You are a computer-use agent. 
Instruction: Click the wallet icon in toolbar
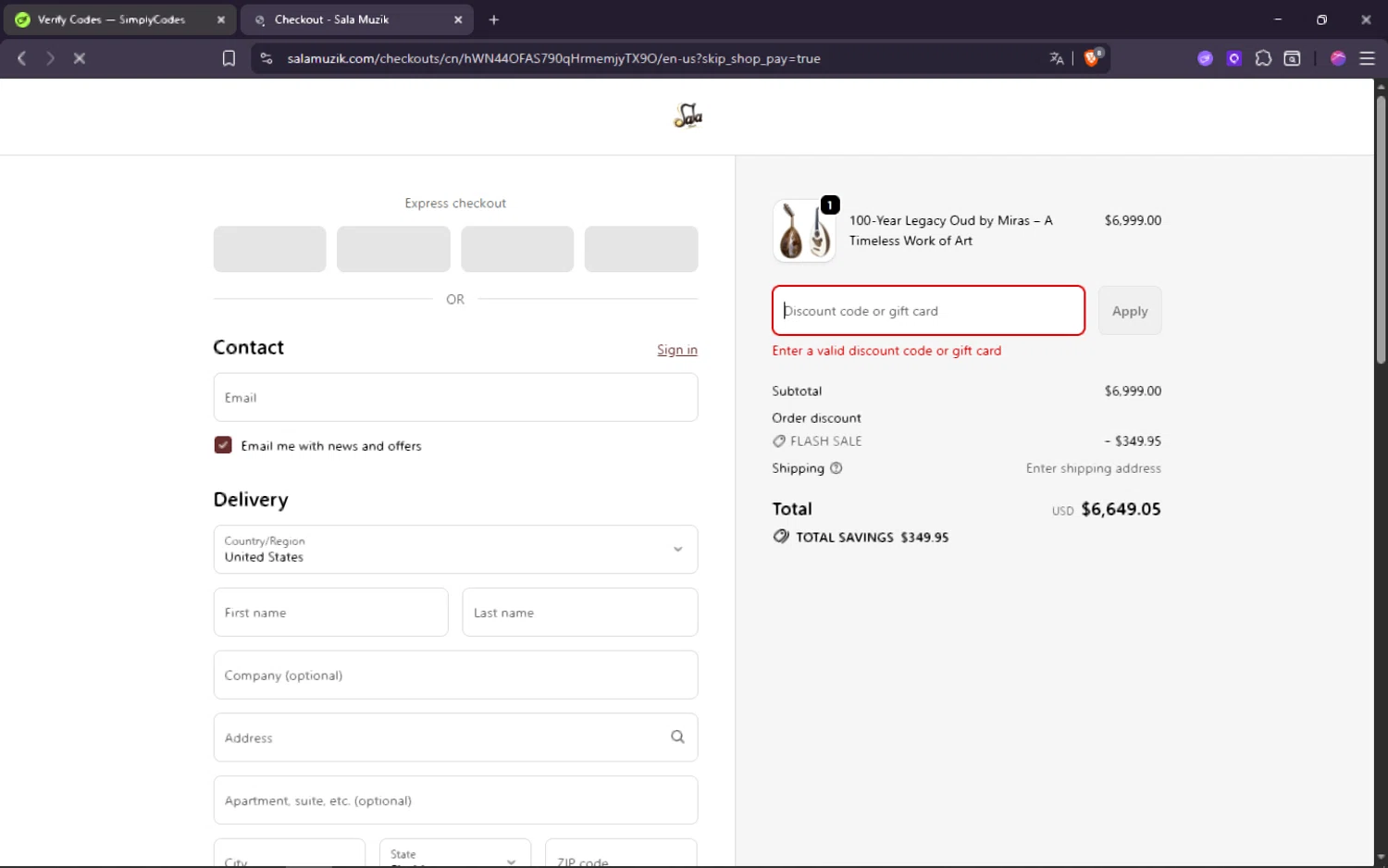[x=1293, y=58]
